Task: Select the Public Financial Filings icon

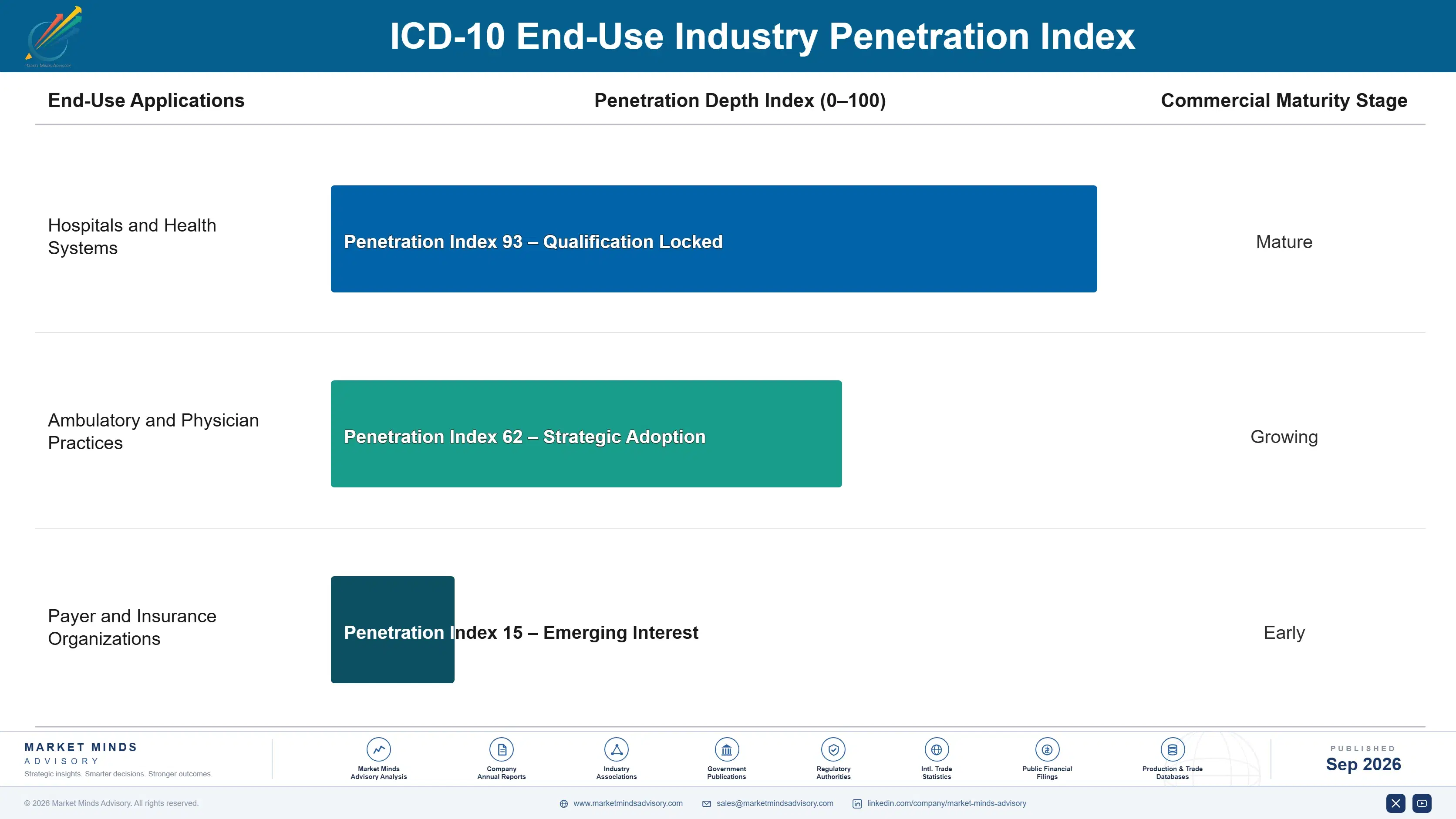Action: [1047, 749]
